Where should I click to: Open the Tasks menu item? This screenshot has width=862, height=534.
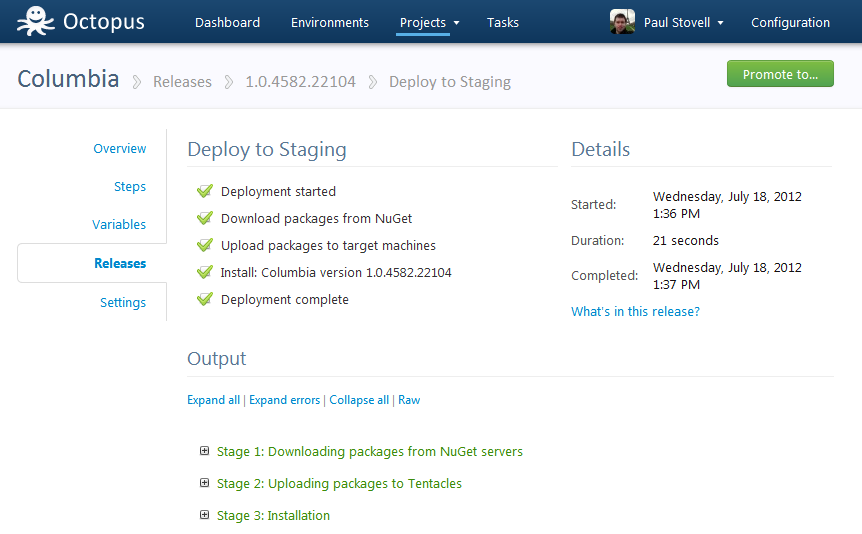click(x=502, y=23)
